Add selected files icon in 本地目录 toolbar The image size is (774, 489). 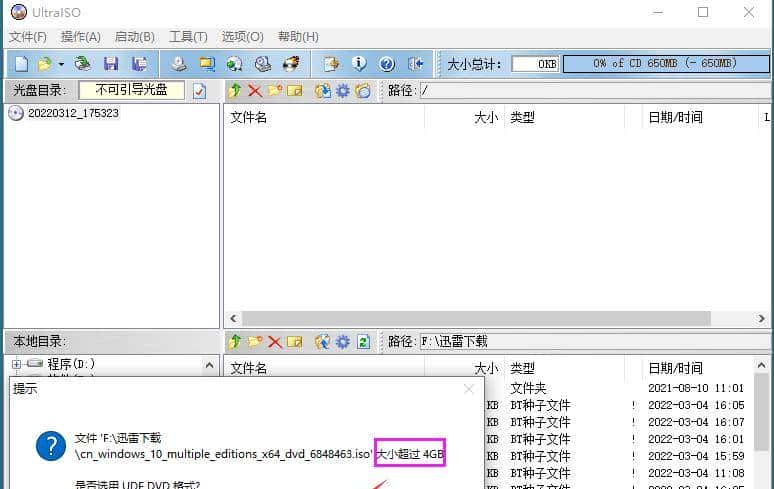click(x=323, y=341)
